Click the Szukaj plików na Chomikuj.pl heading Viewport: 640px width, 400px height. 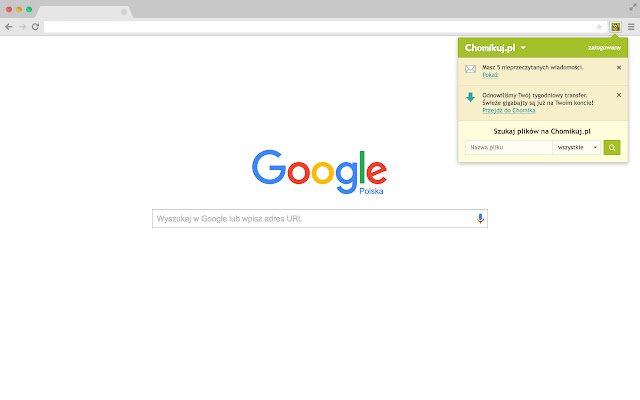click(x=542, y=131)
